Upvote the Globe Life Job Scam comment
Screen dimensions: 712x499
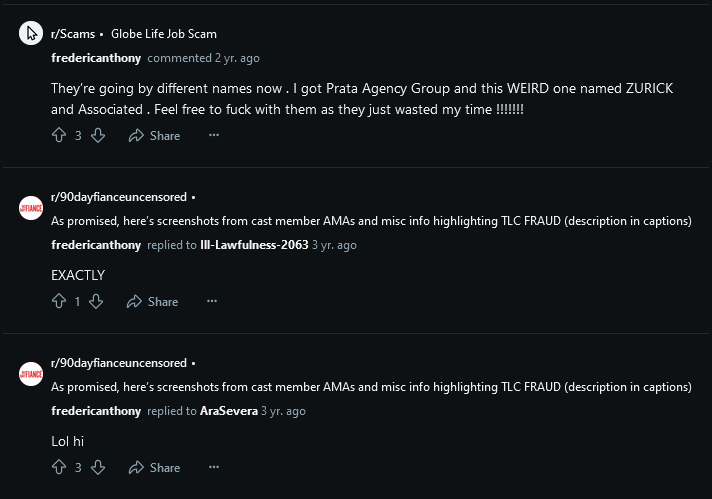point(59,135)
